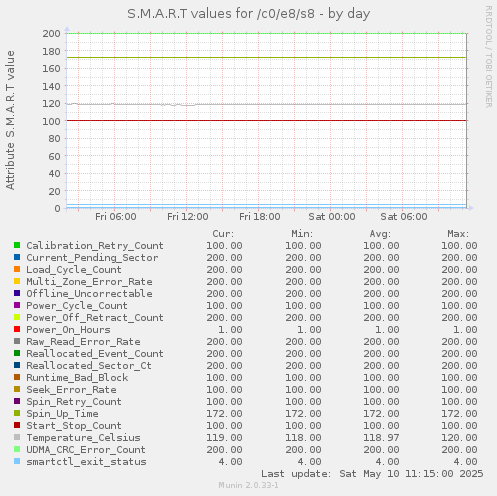Image resolution: width=497 pixels, height=496 pixels.
Task: Click the Offline_Uncorrectable dark blue swatch
Action: tap(17, 293)
